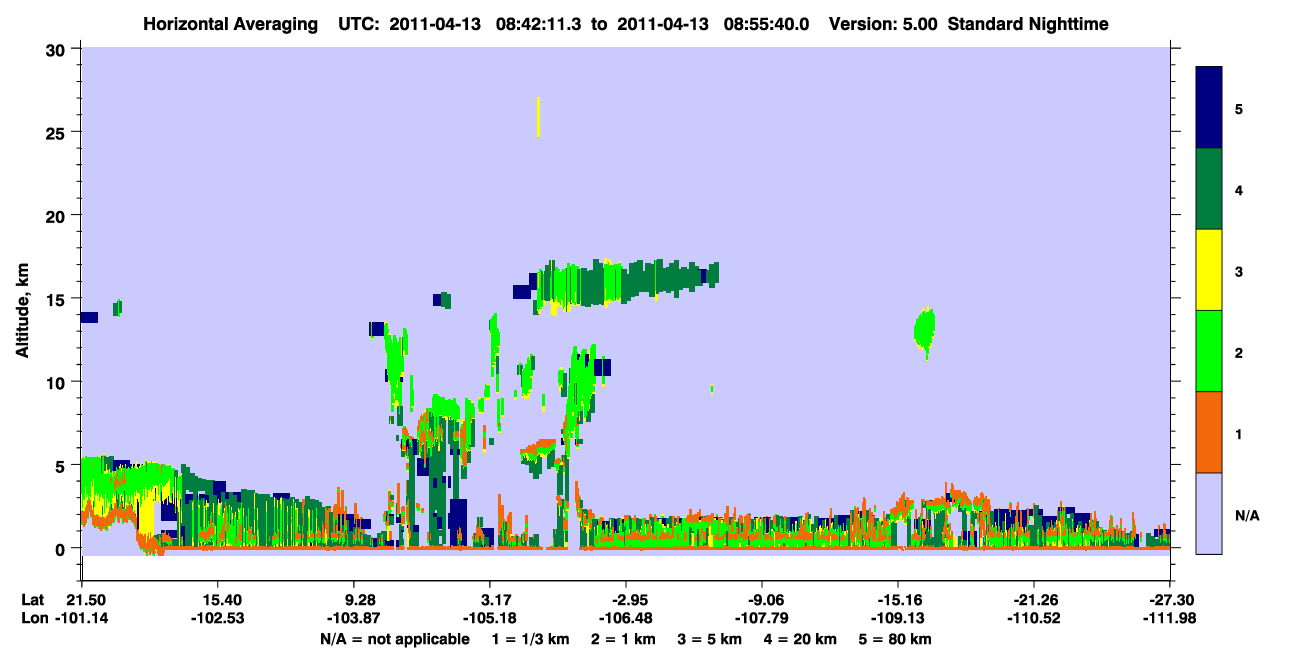
Task: Click the lavender N/A colorbar segment
Action: (x=1209, y=513)
